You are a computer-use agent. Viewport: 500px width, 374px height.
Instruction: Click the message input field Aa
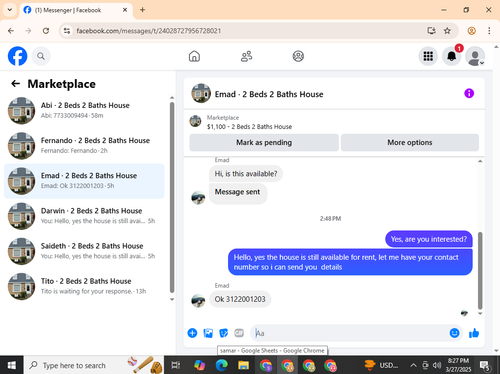(350, 333)
